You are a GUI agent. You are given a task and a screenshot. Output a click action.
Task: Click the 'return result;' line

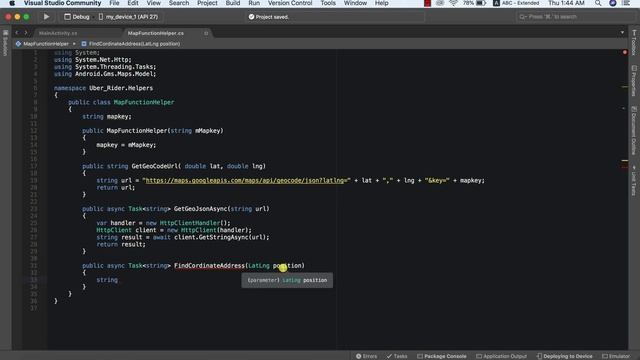pyautogui.click(x=121, y=244)
